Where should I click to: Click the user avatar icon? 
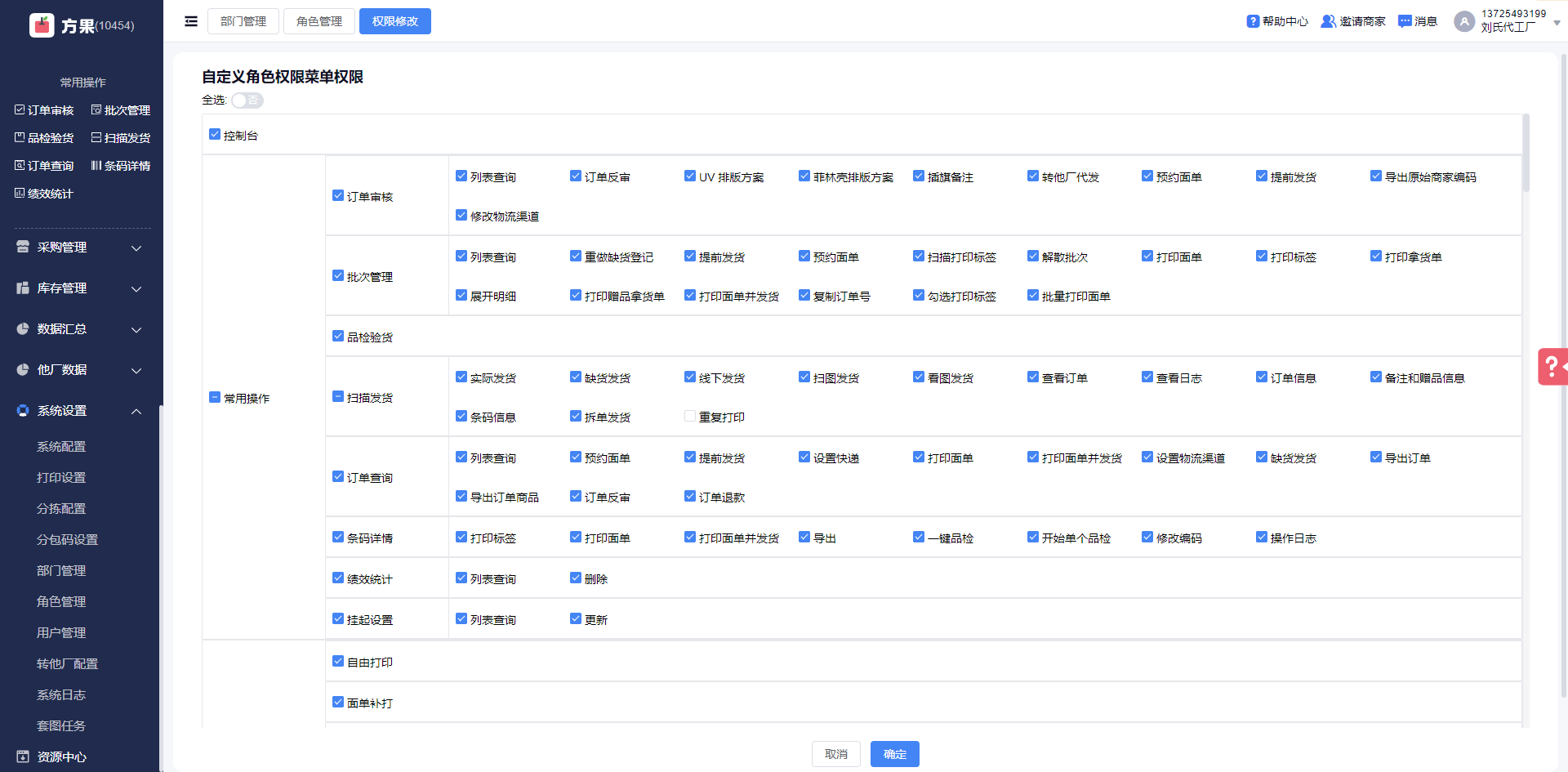point(1464,21)
